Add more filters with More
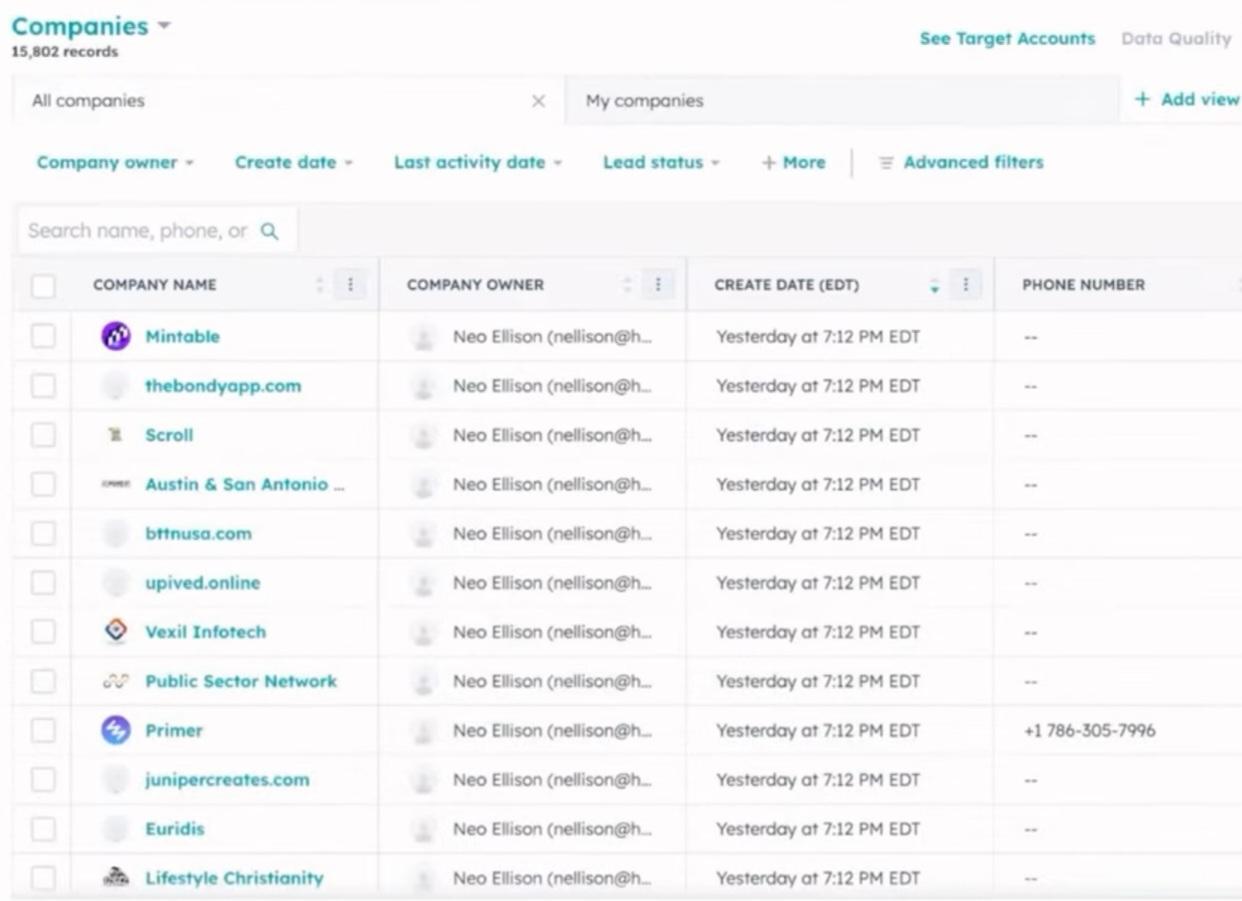Image resolution: width=1242 pixels, height=901 pixels. click(x=793, y=162)
